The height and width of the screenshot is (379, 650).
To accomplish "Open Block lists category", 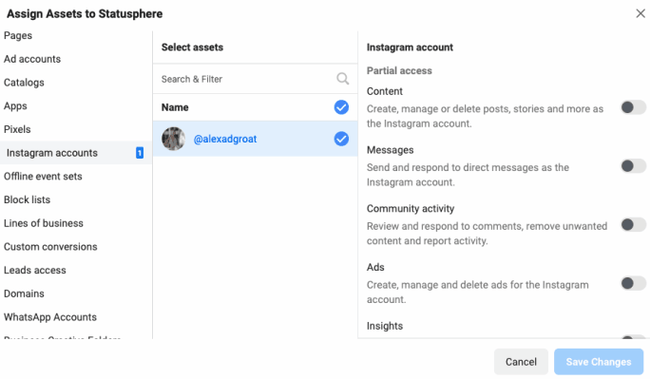I will (x=27, y=200).
